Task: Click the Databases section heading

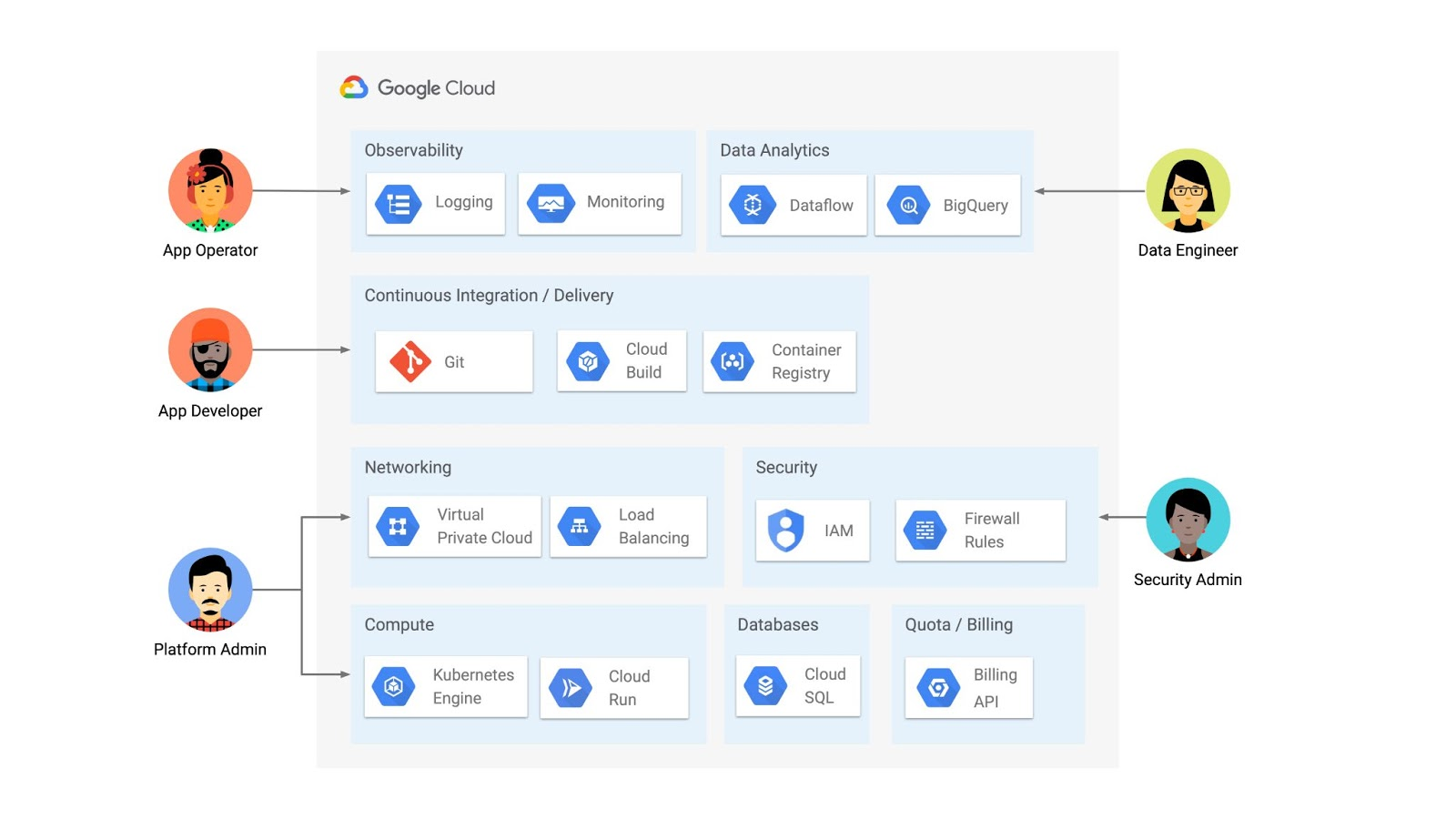Action: (x=778, y=625)
